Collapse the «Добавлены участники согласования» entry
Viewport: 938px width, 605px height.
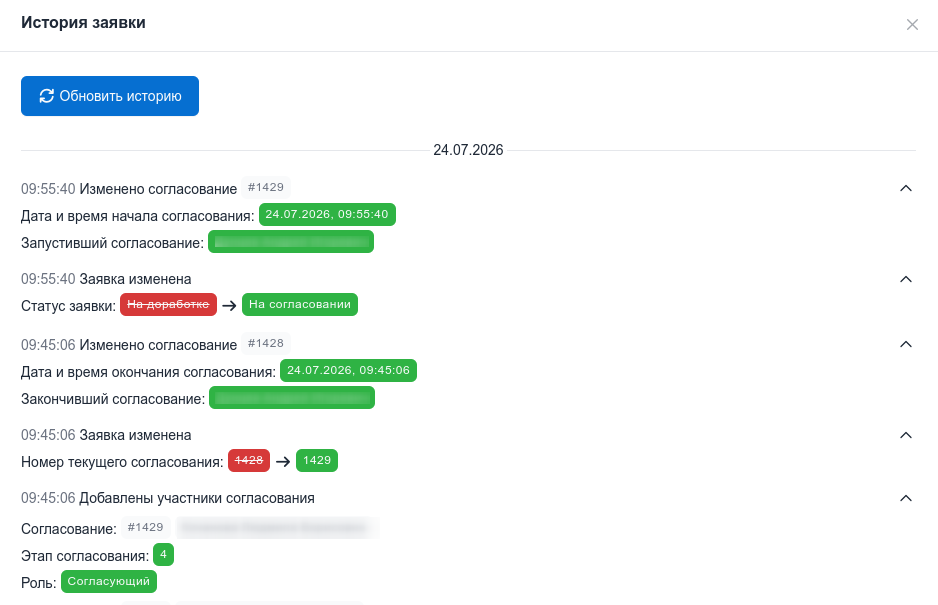pyautogui.click(x=906, y=498)
